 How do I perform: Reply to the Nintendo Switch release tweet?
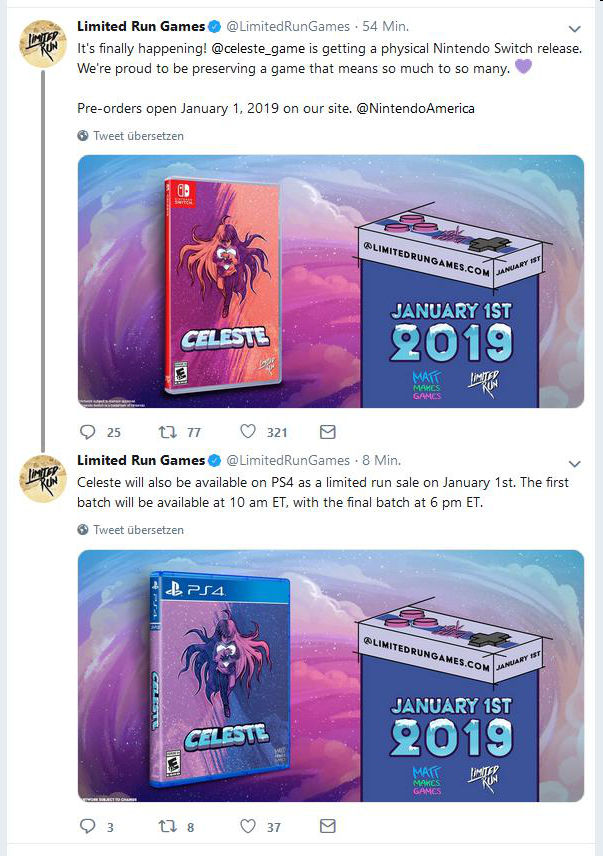87,432
